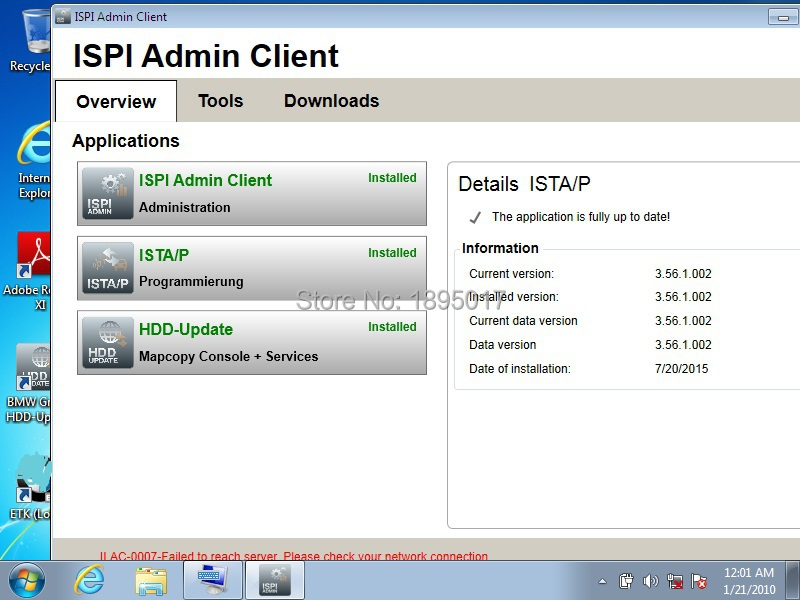The image size is (800, 600).
Task: Open the Downloads tab
Action: [331, 101]
